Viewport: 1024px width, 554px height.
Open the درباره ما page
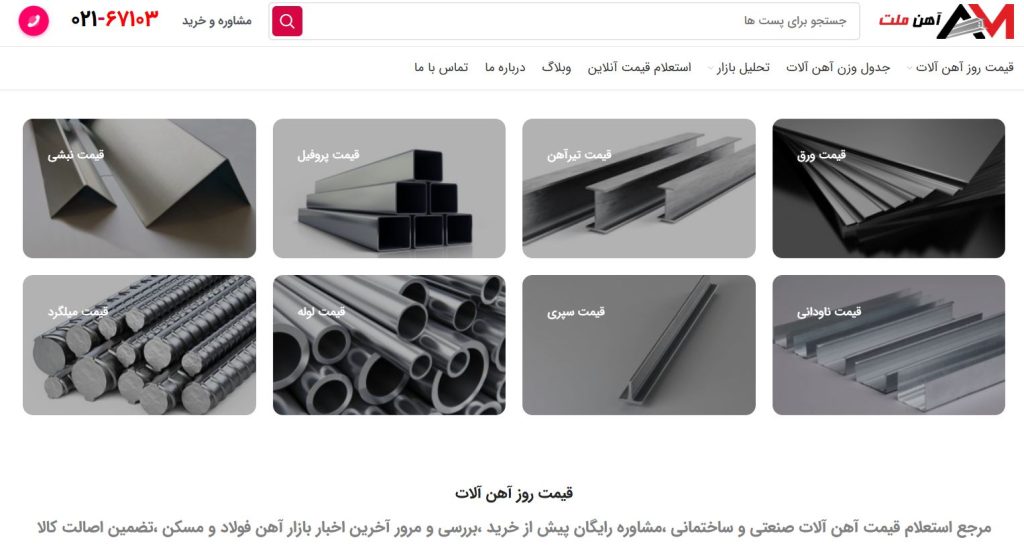pyautogui.click(x=505, y=67)
